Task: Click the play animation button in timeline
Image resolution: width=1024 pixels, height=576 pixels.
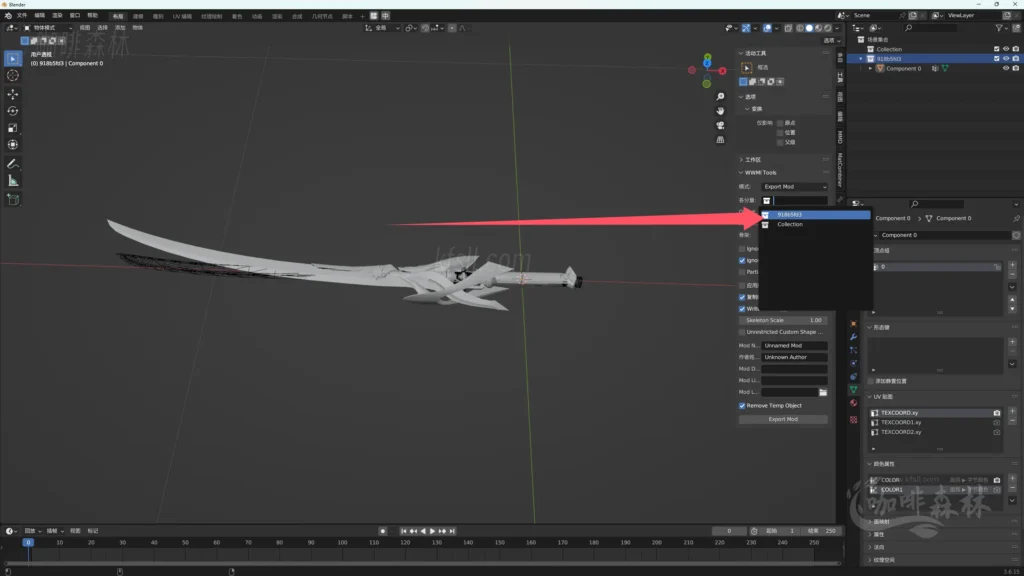Action: (432, 531)
